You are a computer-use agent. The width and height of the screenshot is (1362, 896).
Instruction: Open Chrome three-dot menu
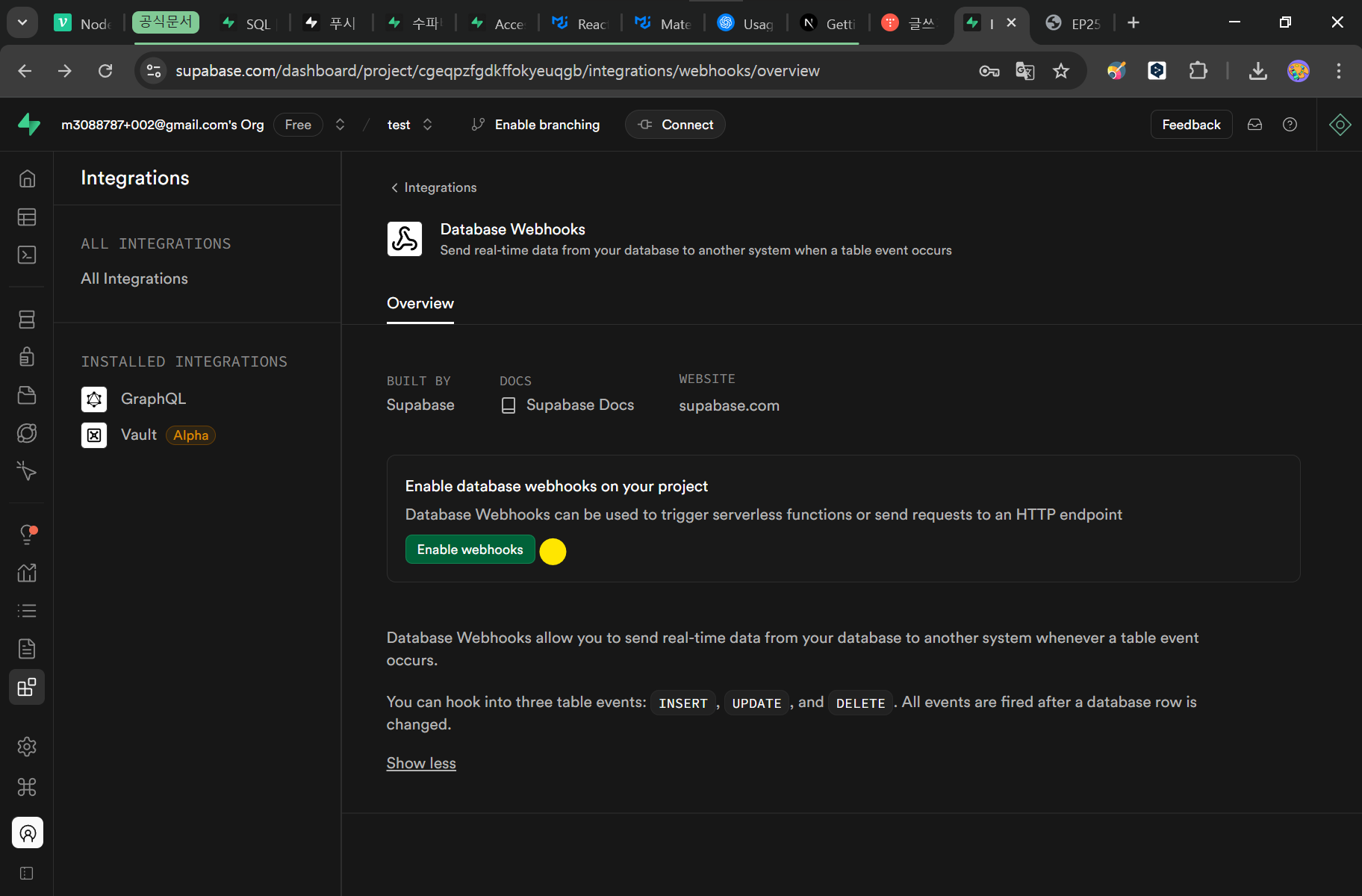tap(1338, 71)
